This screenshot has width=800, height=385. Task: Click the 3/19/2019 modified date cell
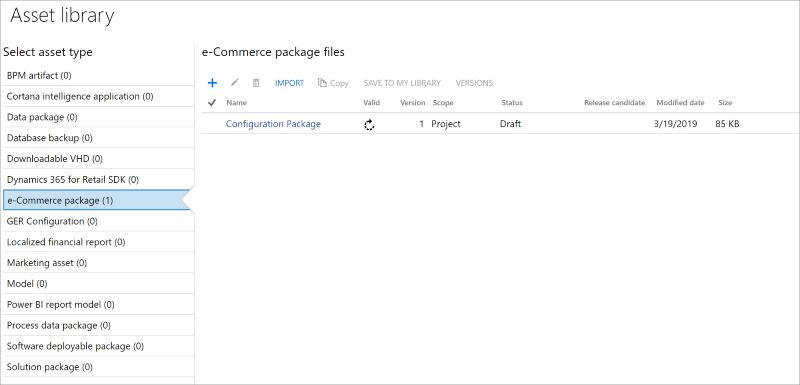tap(676, 123)
